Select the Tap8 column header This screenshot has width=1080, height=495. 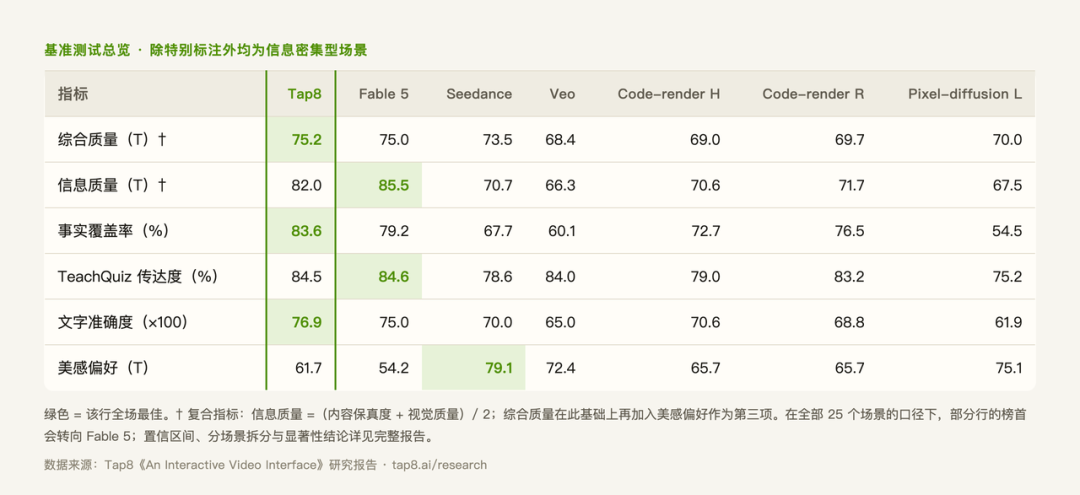pos(304,94)
